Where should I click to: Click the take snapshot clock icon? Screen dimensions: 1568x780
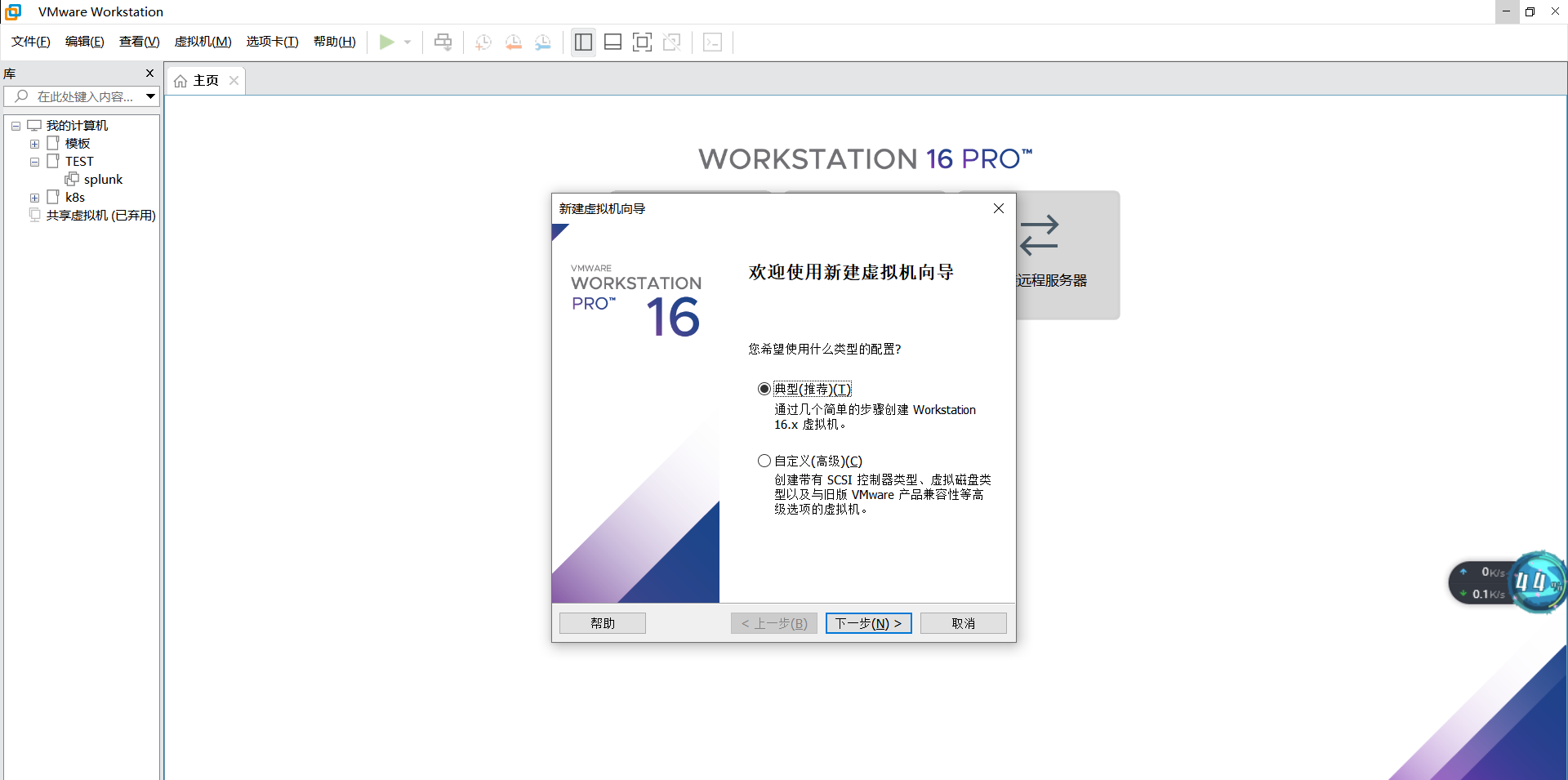483,42
